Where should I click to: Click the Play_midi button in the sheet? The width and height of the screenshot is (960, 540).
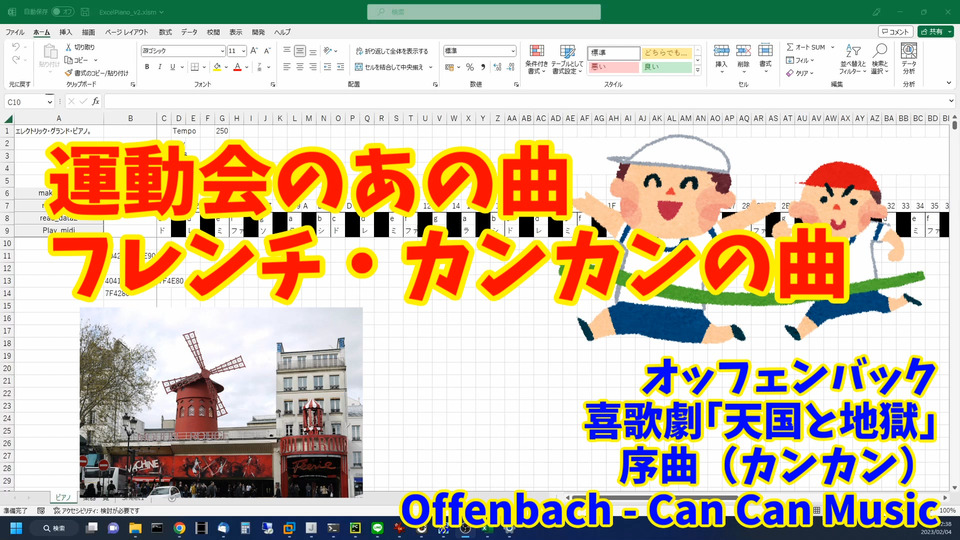pyautogui.click(x=59, y=230)
